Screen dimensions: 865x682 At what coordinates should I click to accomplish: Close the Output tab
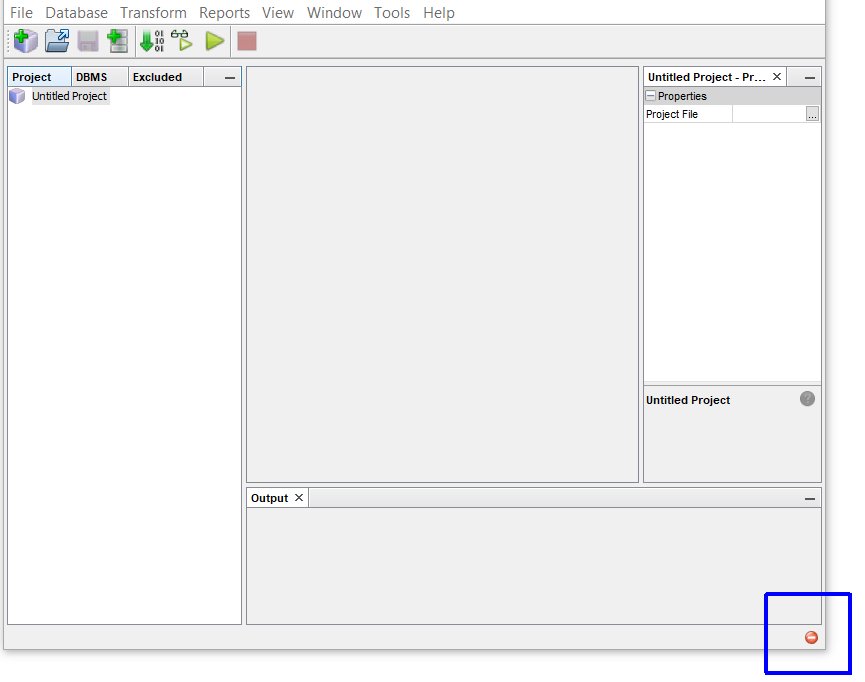click(299, 498)
